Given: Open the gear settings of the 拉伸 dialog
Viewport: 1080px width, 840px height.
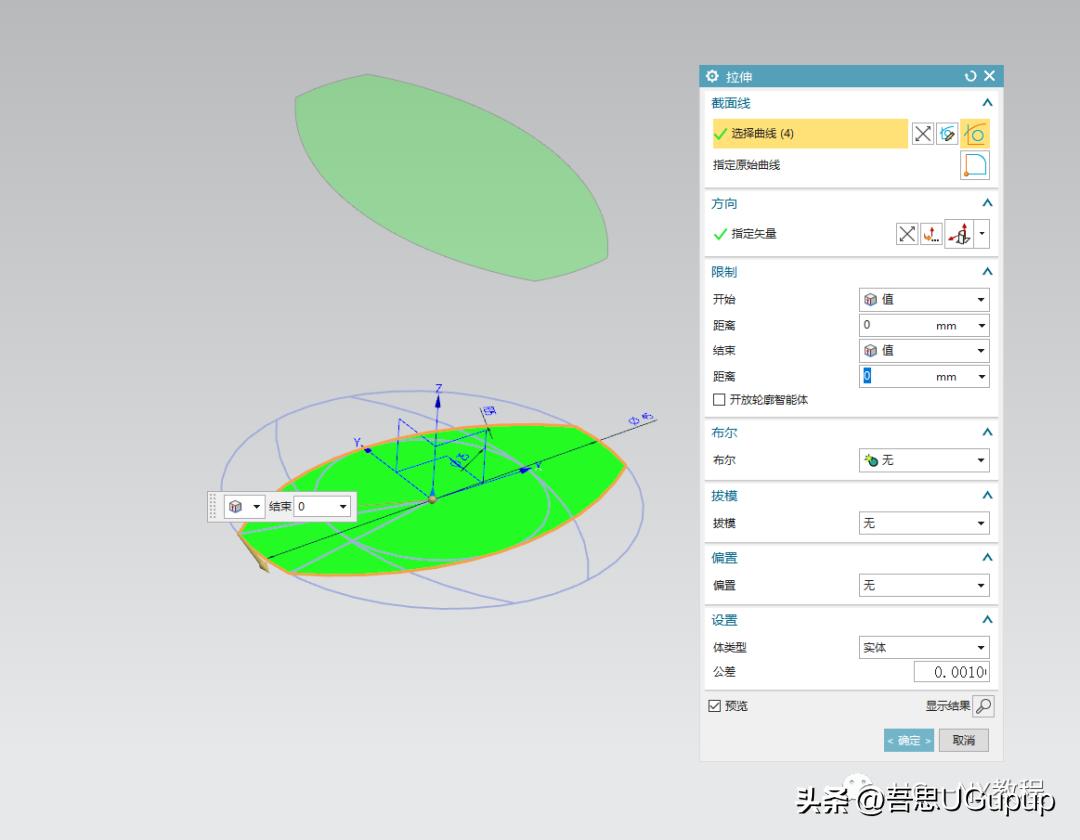Looking at the screenshot, I should (712, 76).
